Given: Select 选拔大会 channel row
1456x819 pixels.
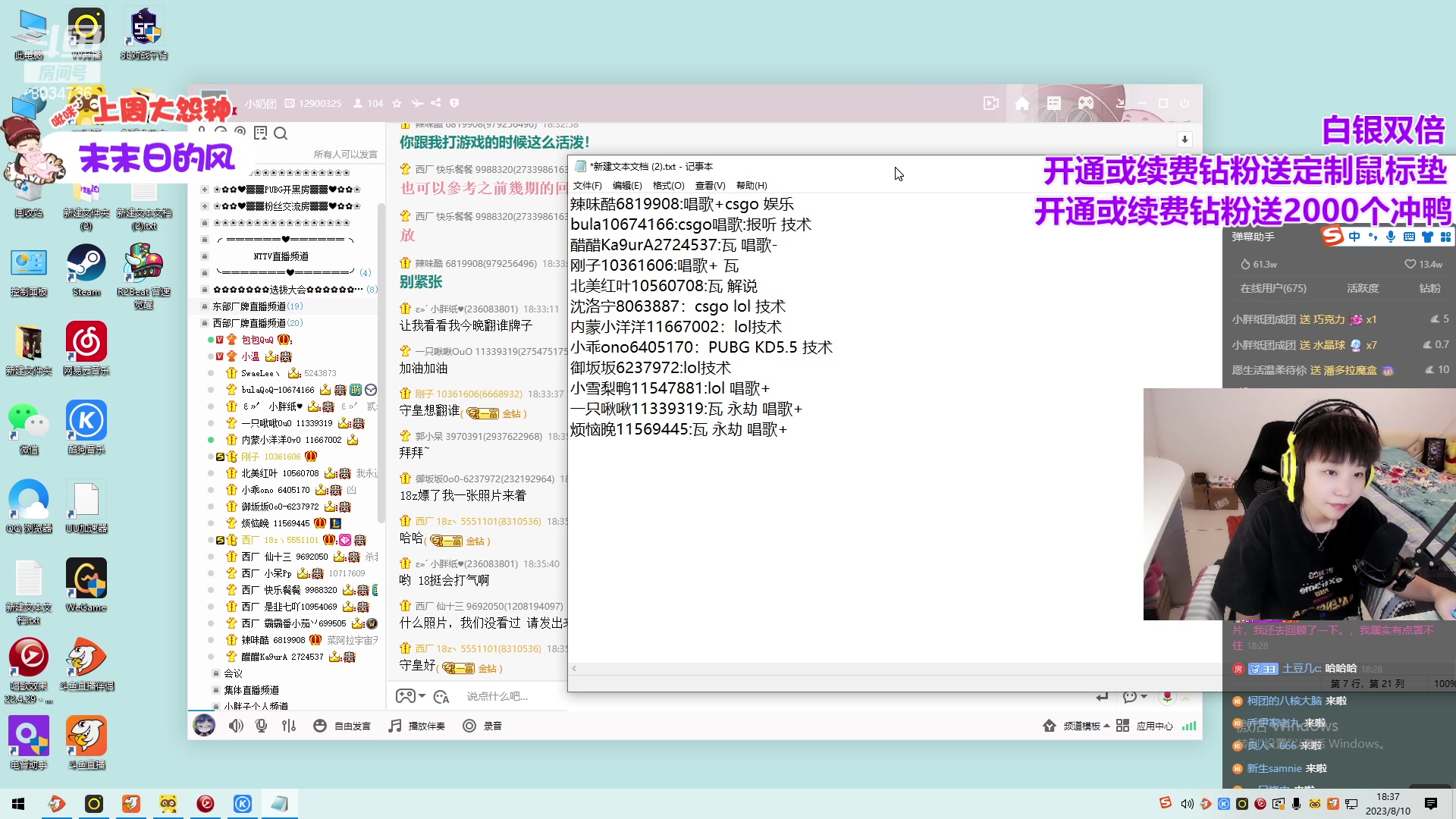Looking at the screenshot, I should [x=288, y=290].
